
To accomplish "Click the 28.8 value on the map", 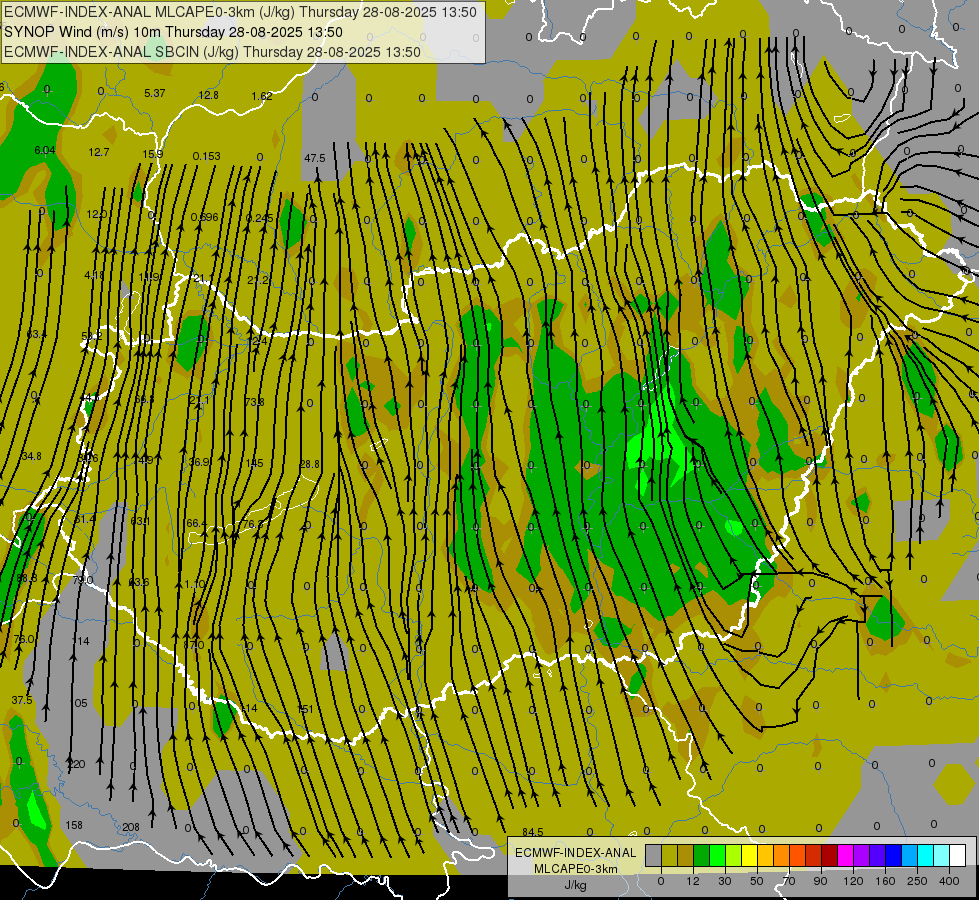I will pos(310,463).
